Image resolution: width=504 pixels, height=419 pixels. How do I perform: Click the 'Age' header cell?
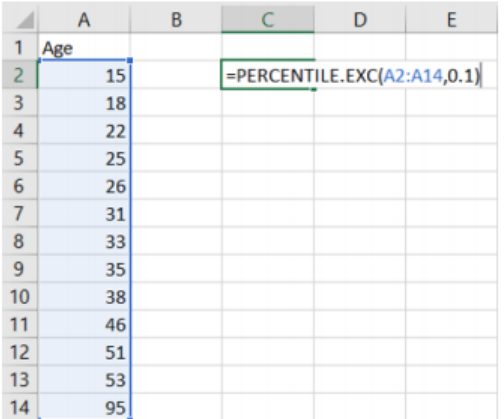[84, 47]
